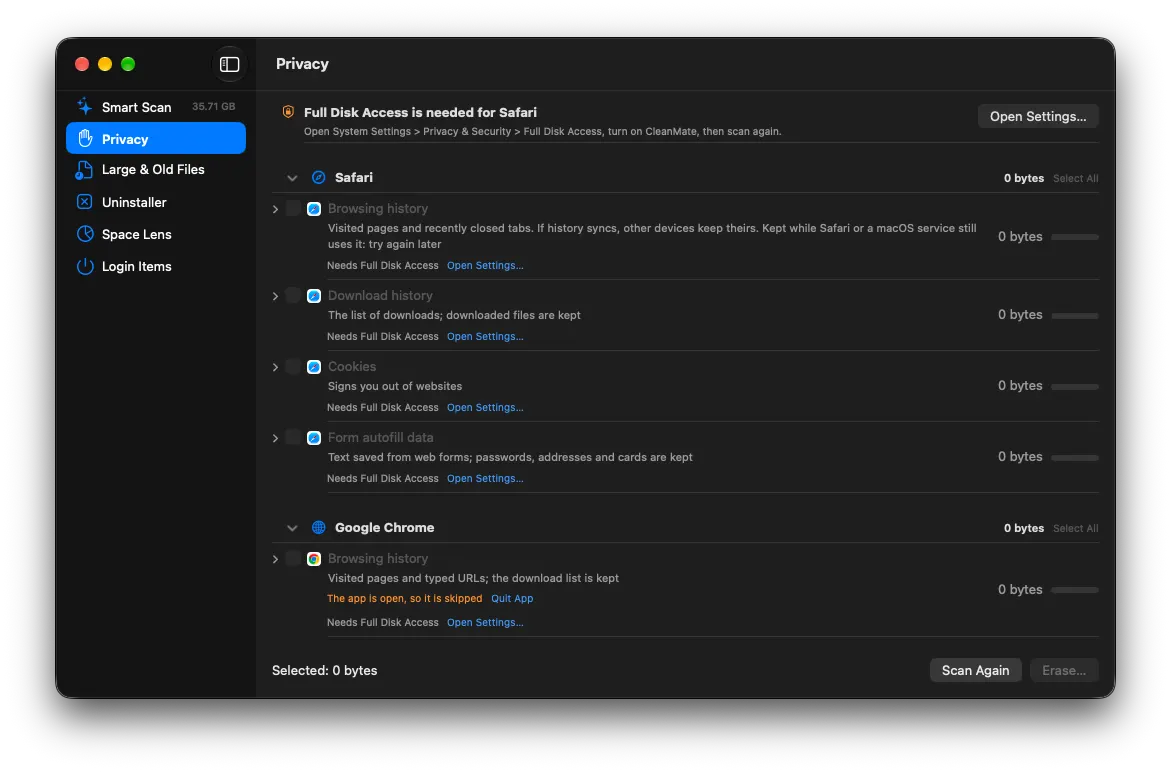The width and height of the screenshot is (1171, 772).
Task: Check the Form autofill data checkbox
Action: click(293, 437)
